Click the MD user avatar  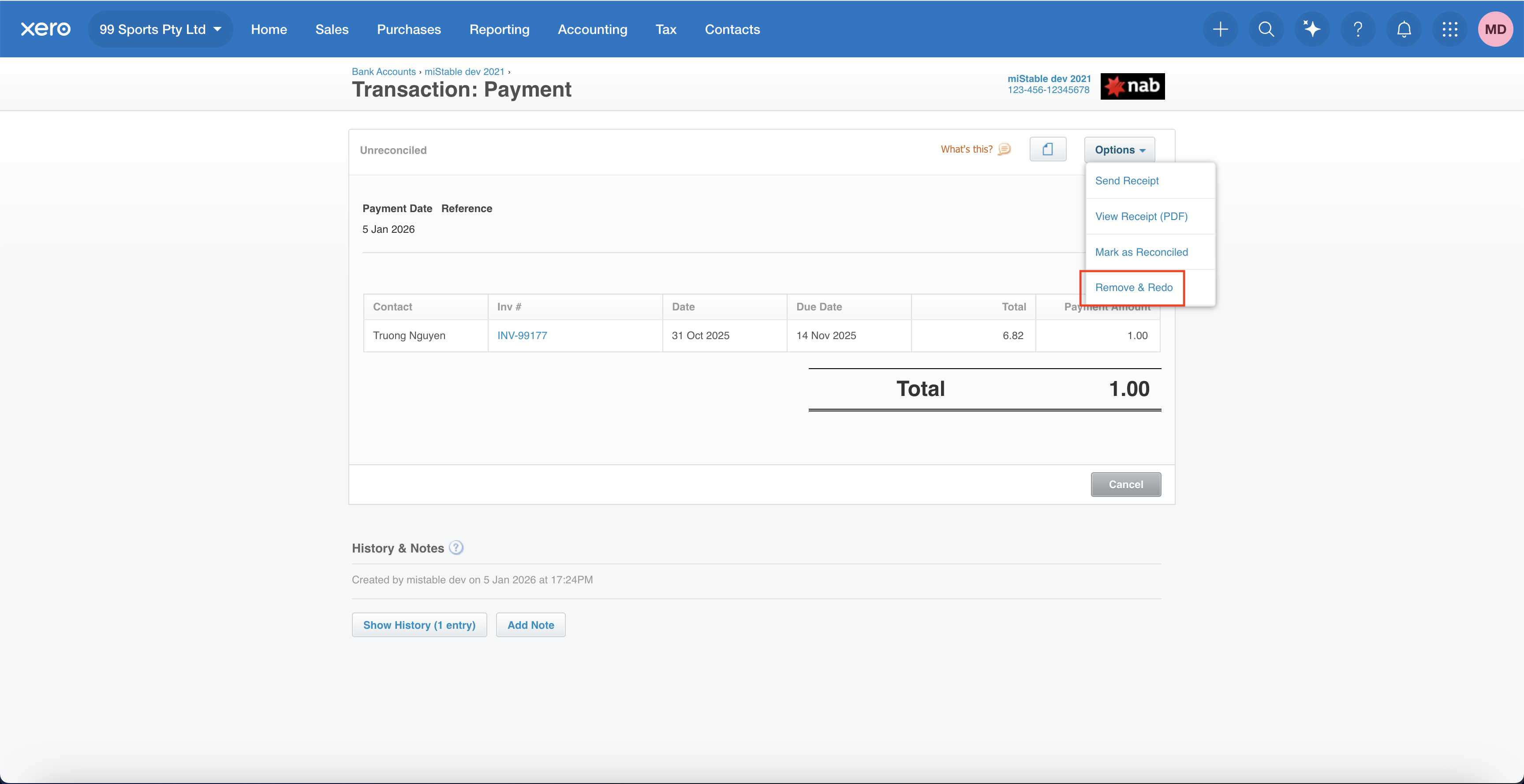pyautogui.click(x=1495, y=29)
